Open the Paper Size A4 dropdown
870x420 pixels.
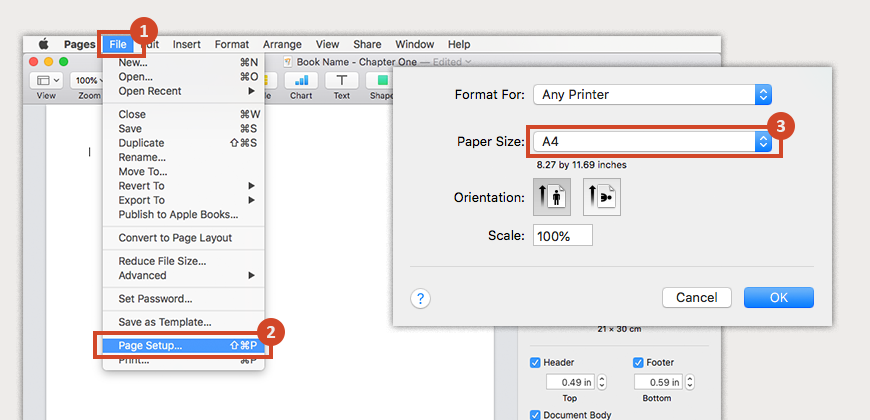(652, 142)
